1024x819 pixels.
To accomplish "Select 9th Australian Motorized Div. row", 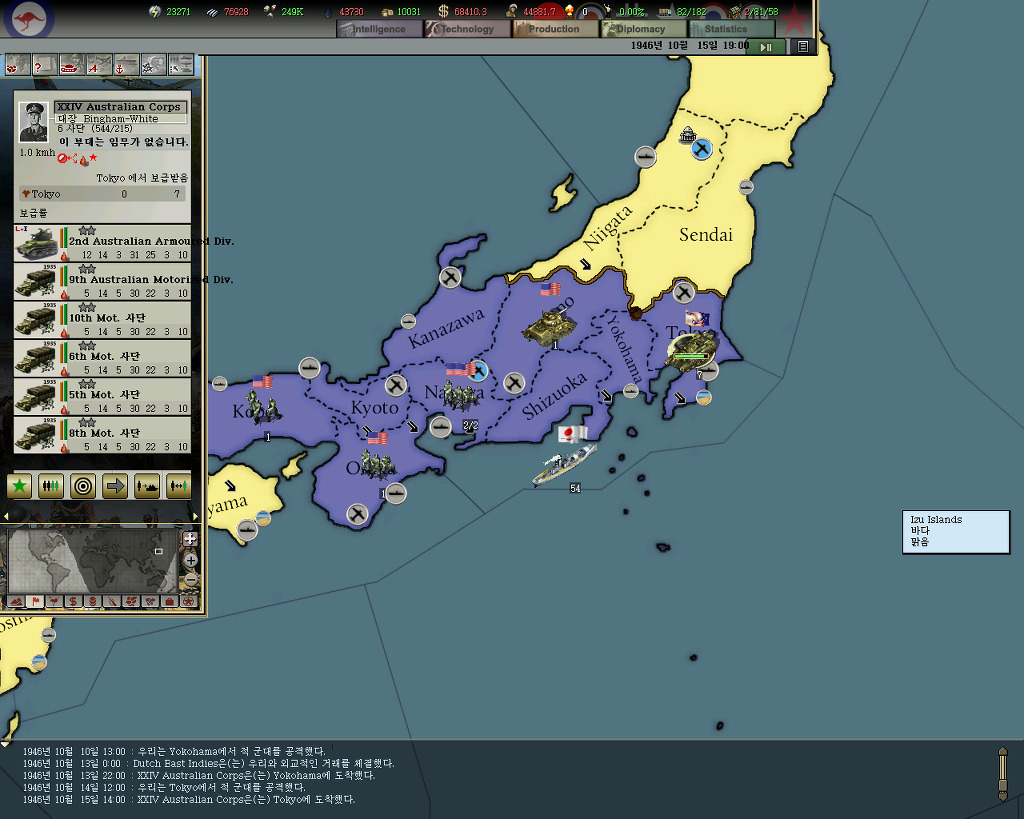I will 103,281.
